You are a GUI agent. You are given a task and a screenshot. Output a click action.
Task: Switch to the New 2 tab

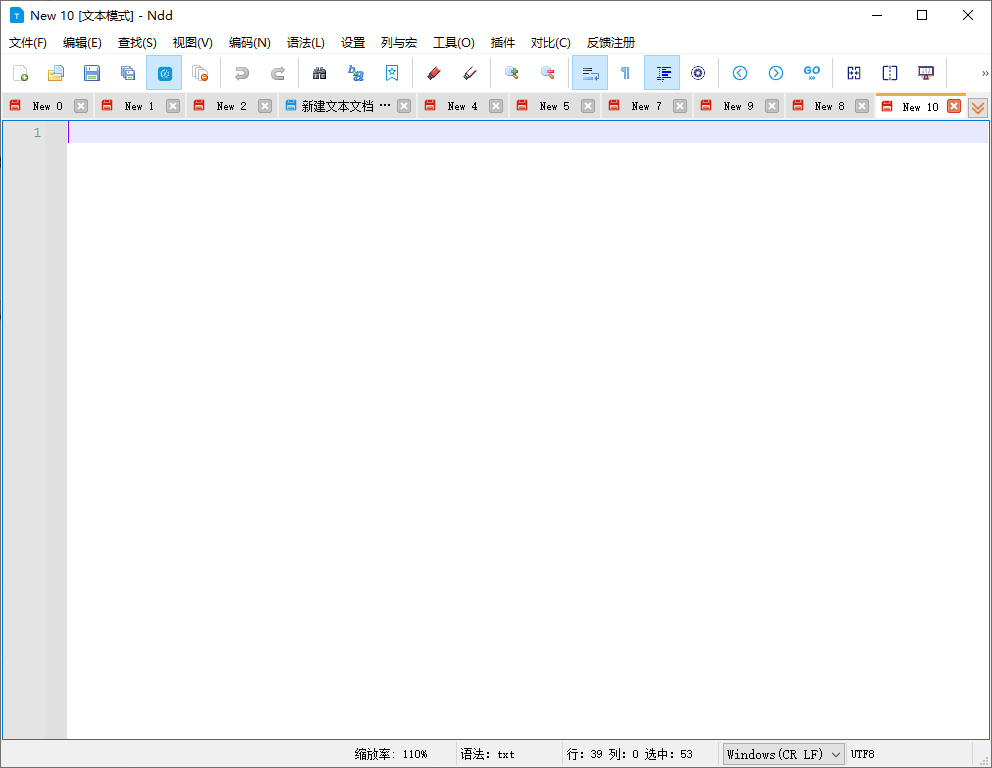pyautogui.click(x=231, y=106)
